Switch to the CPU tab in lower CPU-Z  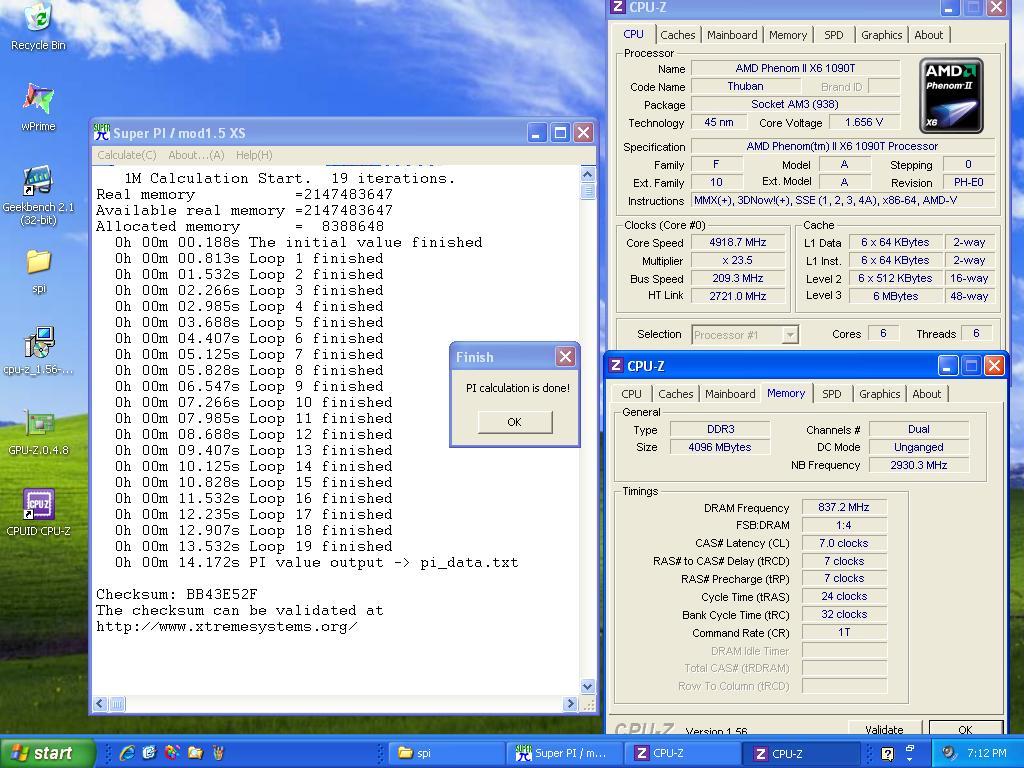[x=631, y=394]
